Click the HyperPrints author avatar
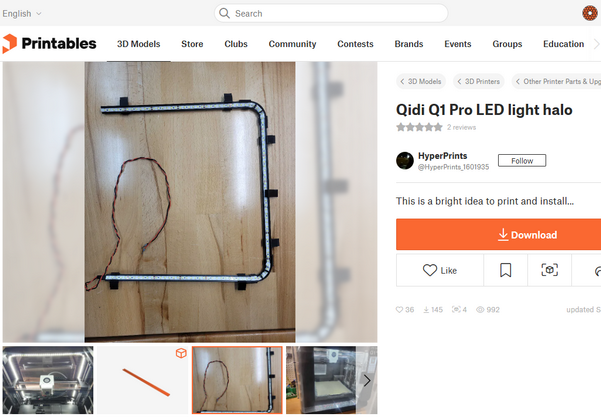The width and height of the screenshot is (601, 418). (x=405, y=161)
